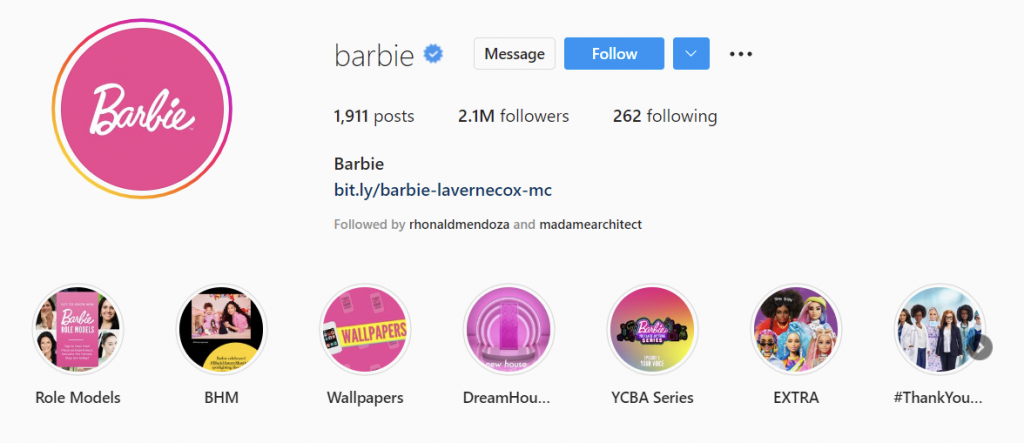Image resolution: width=1024 pixels, height=443 pixels.
Task: Open the bit.ly/barbie-lavernecox-mc link
Action: click(x=443, y=190)
